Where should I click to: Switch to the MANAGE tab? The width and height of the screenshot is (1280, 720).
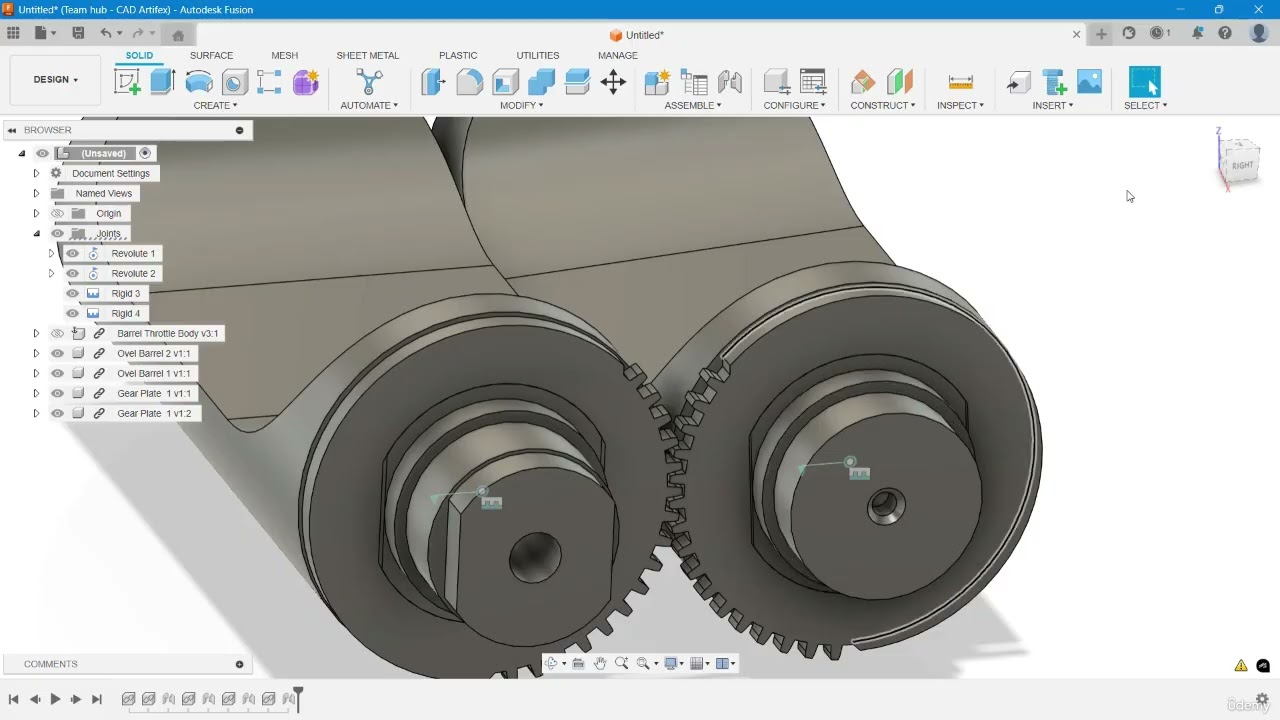pos(618,55)
